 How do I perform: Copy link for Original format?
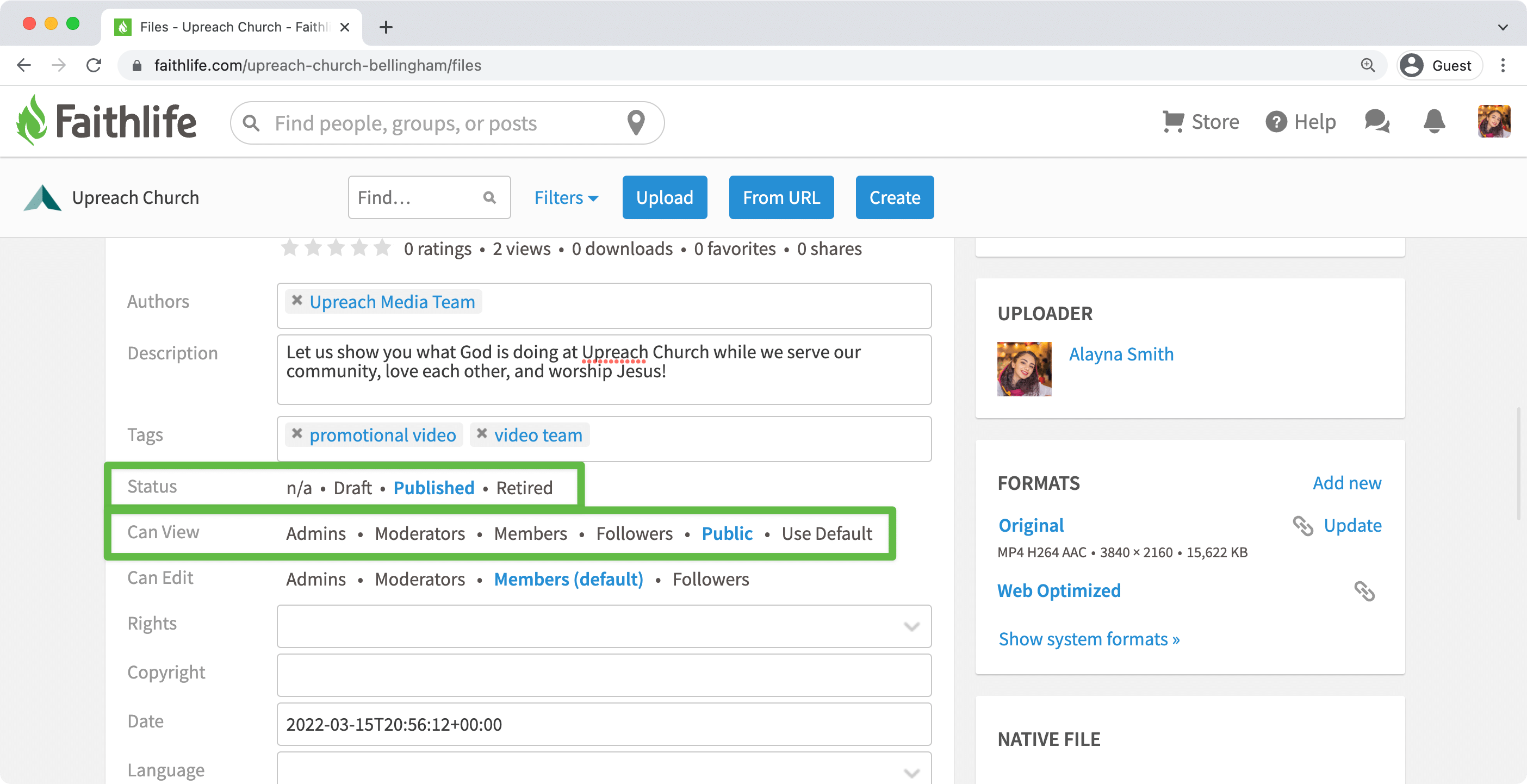pos(1302,526)
